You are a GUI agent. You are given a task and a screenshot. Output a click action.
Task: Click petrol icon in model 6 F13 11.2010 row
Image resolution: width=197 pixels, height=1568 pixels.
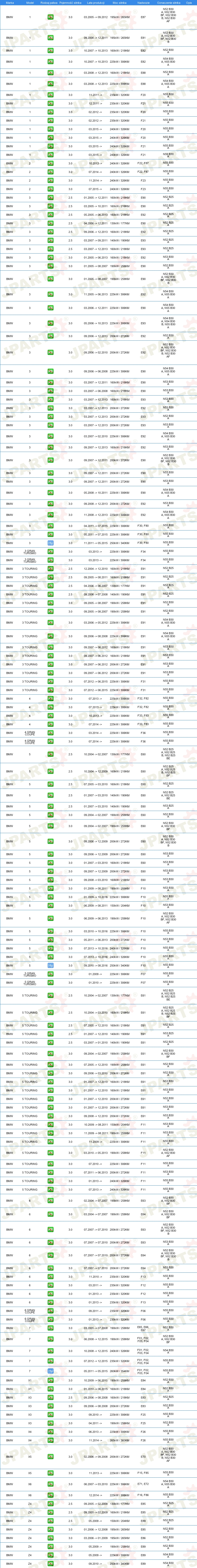(51, 1277)
